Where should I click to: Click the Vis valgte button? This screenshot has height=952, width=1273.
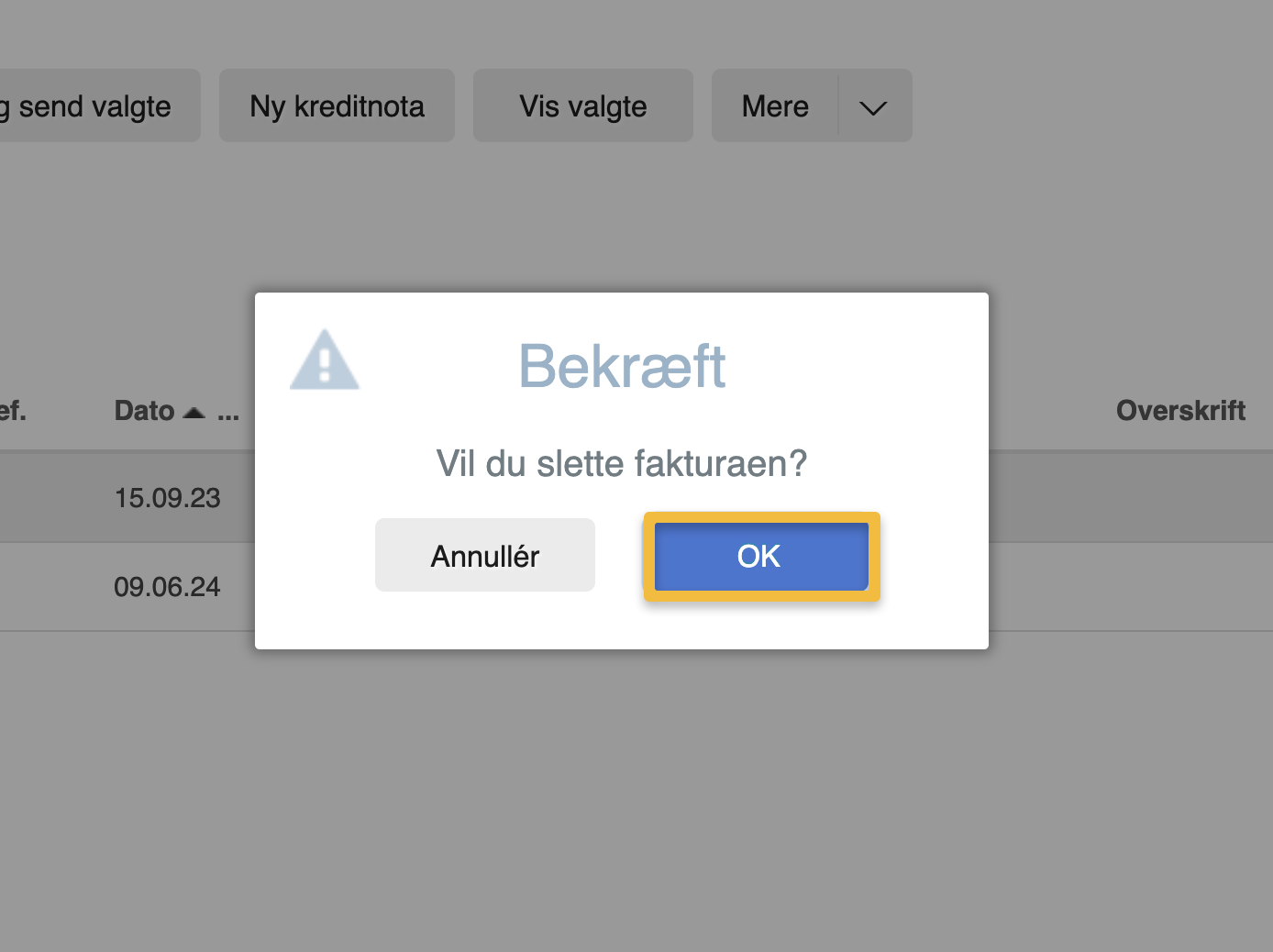(582, 105)
